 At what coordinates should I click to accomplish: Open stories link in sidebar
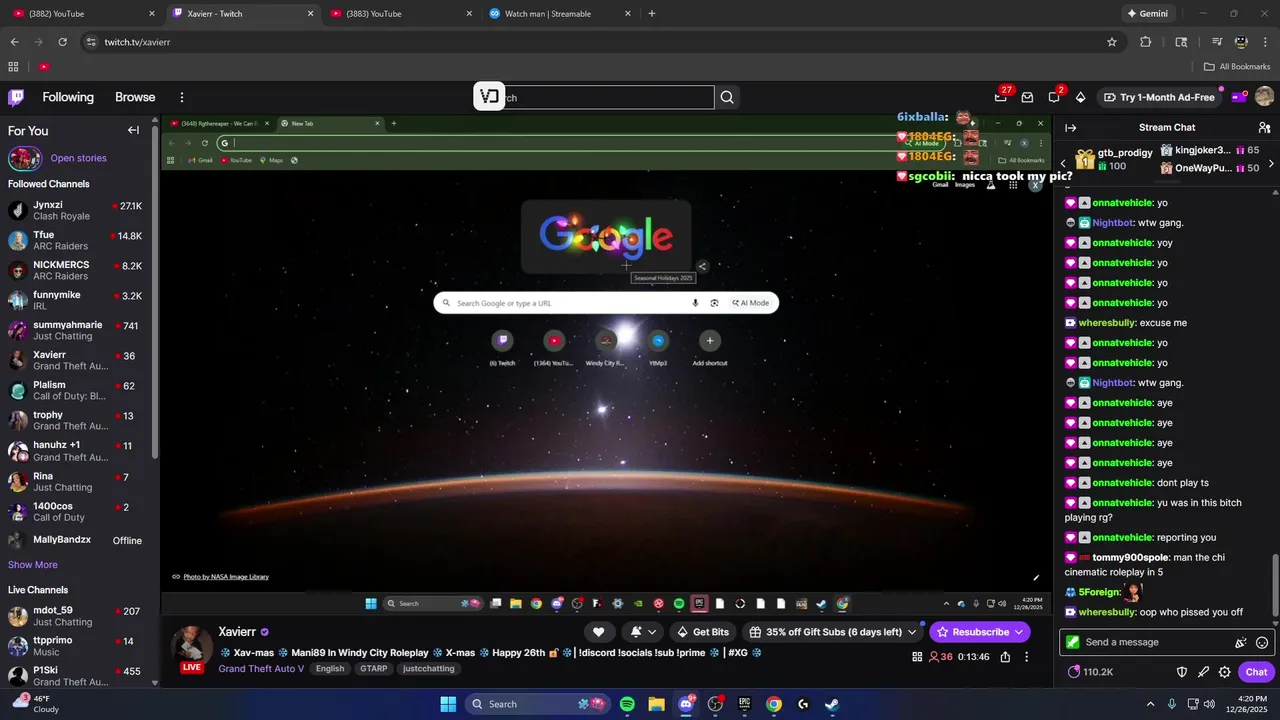click(78, 158)
